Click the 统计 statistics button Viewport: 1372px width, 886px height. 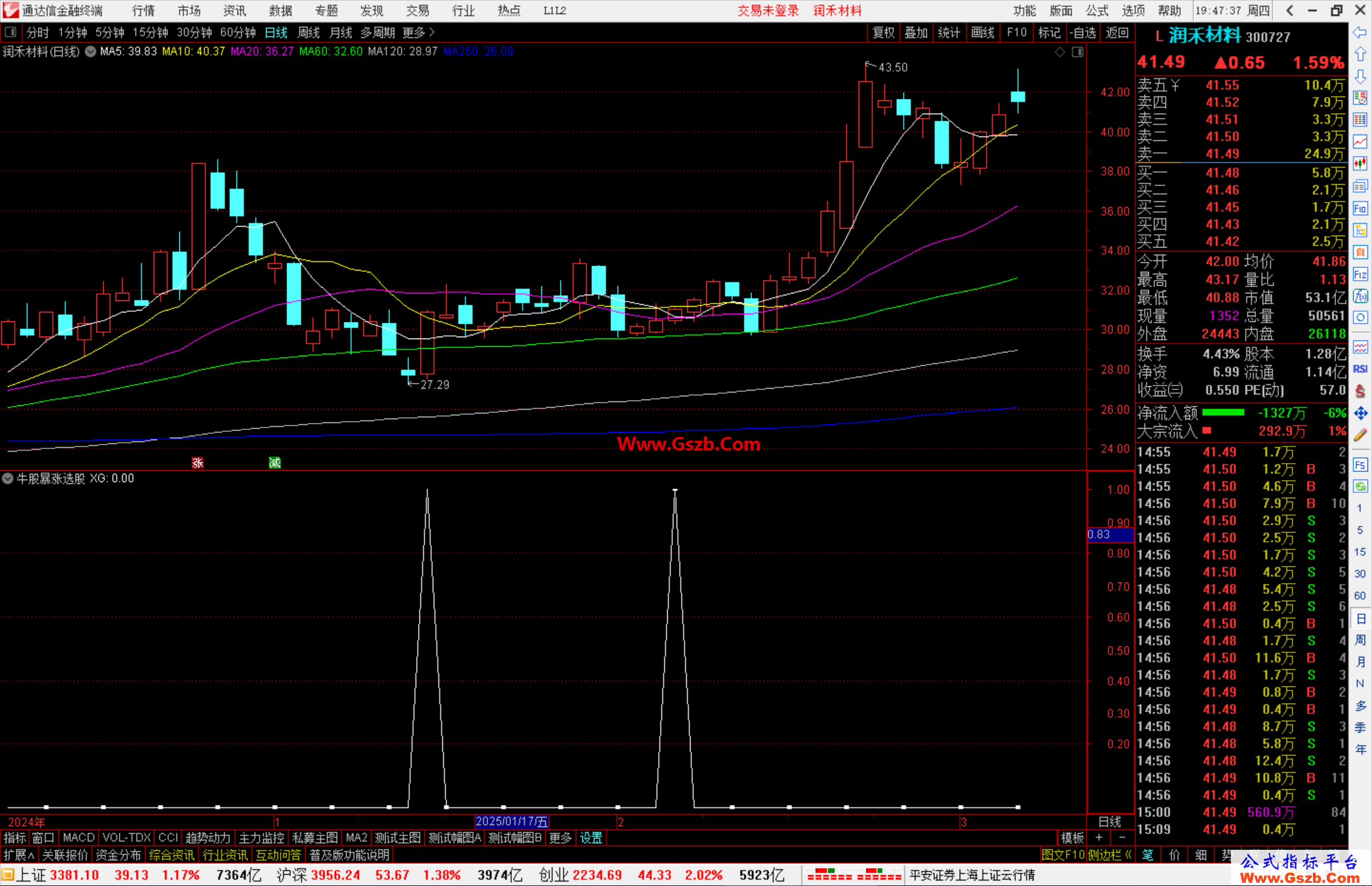(950, 32)
